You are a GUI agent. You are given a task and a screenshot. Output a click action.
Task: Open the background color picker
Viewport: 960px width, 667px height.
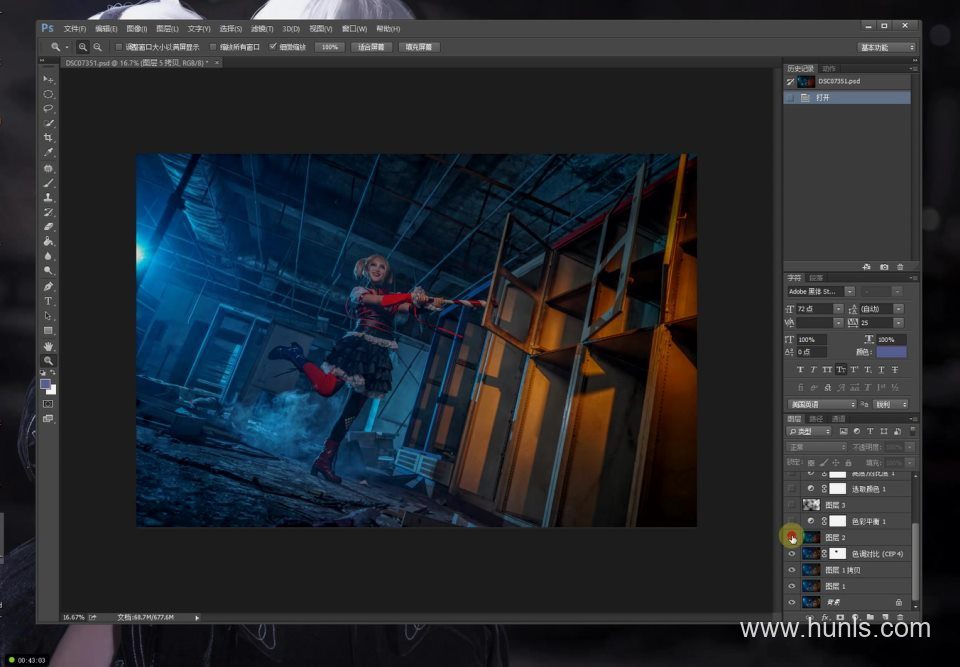tap(52, 390)
